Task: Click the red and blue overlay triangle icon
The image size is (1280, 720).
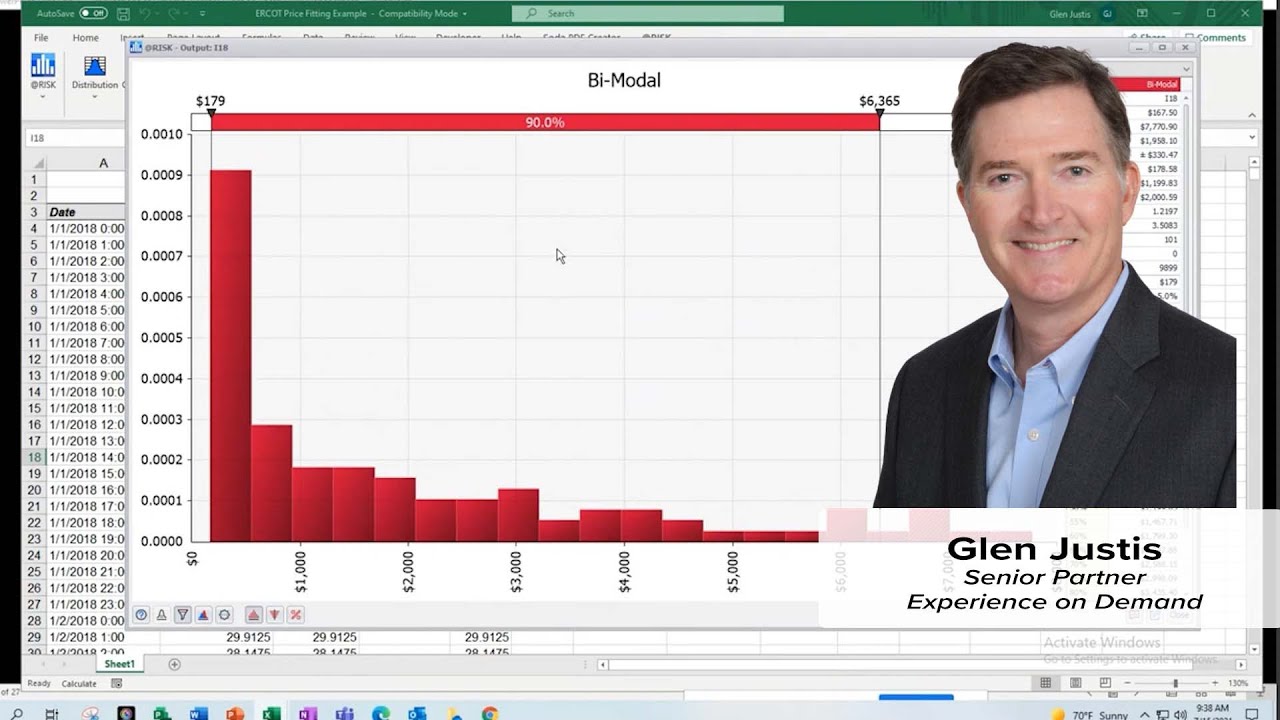Action: click(x=203, y=615)
